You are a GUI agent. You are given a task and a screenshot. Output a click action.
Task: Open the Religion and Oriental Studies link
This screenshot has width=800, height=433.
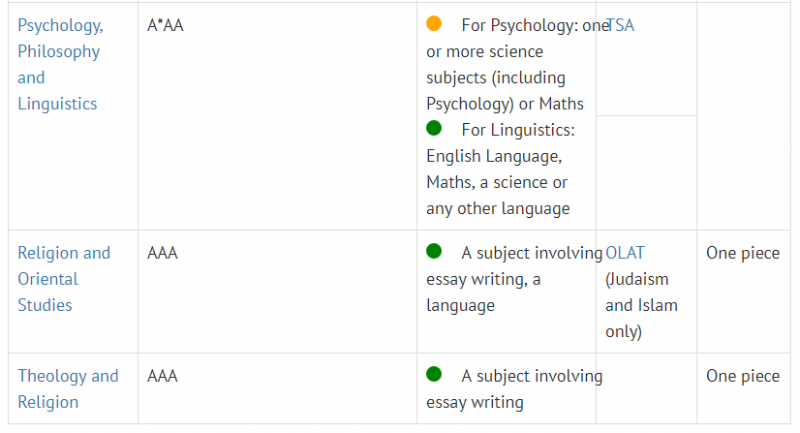point(64,279)
